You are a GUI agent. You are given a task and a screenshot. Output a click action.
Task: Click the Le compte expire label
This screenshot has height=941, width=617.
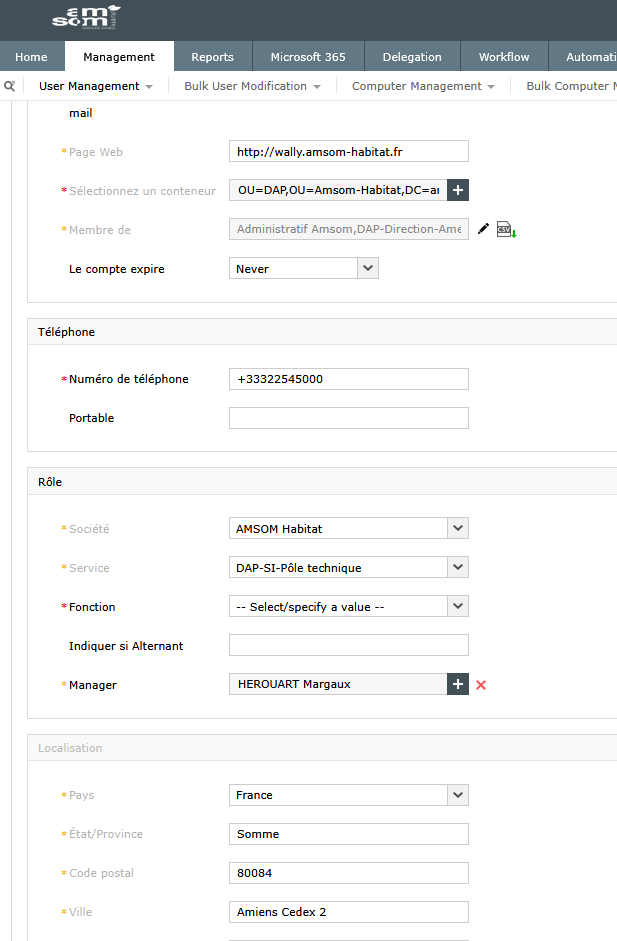point(116,269)
